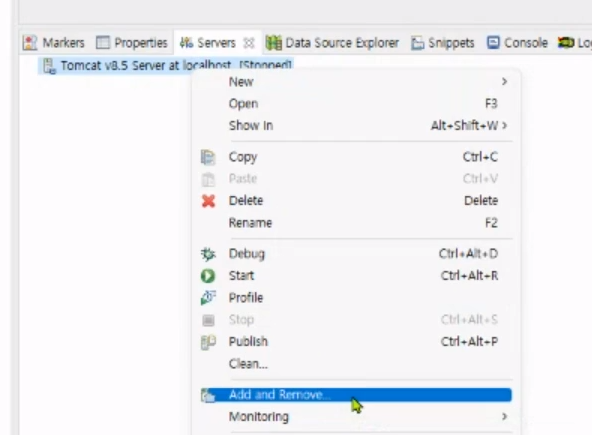
Task: Switch to the Properties tab
Action: coord(132,43)
